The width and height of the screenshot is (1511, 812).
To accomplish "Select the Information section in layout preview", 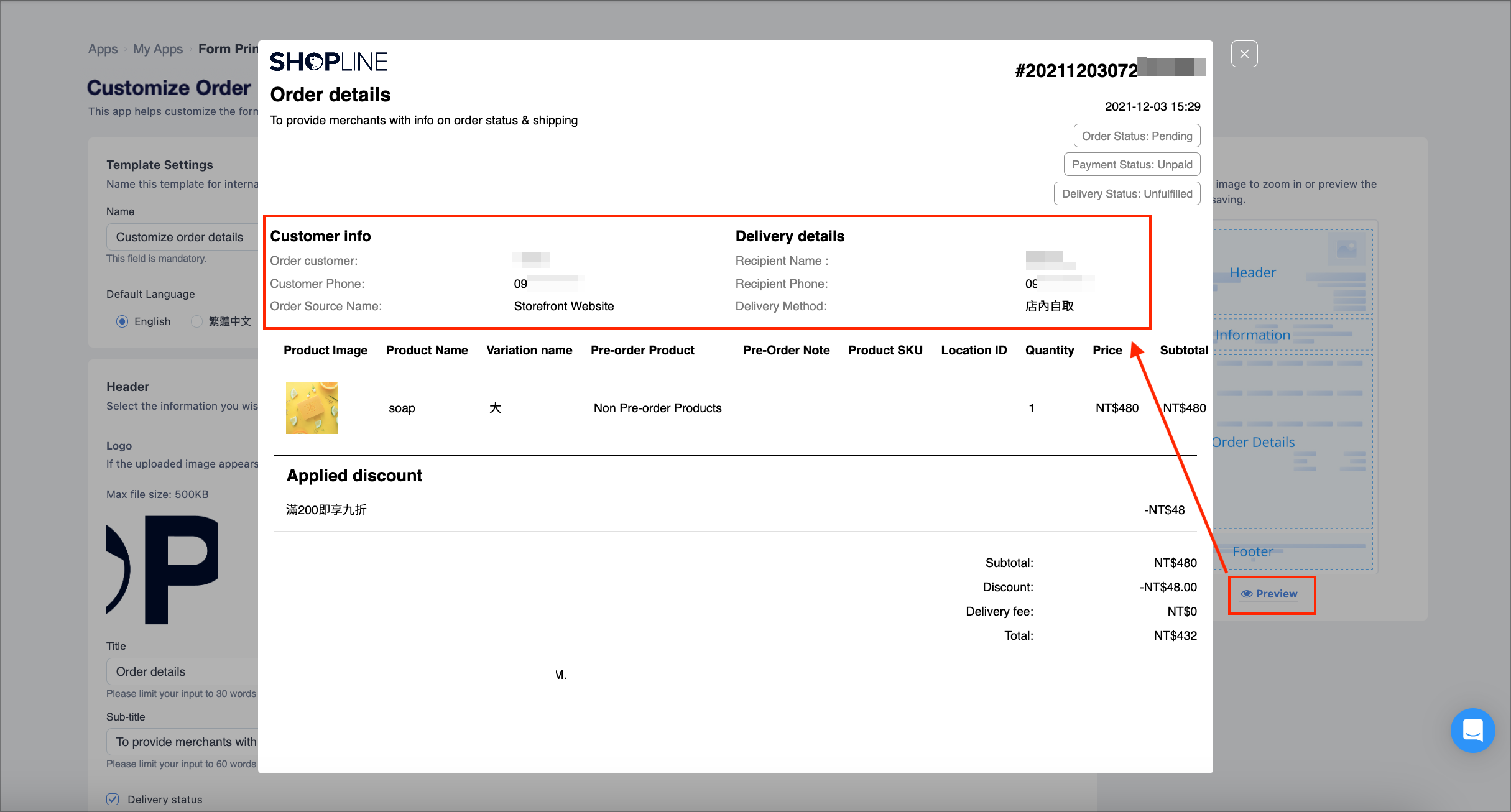I will click(x=1292, y=336).
